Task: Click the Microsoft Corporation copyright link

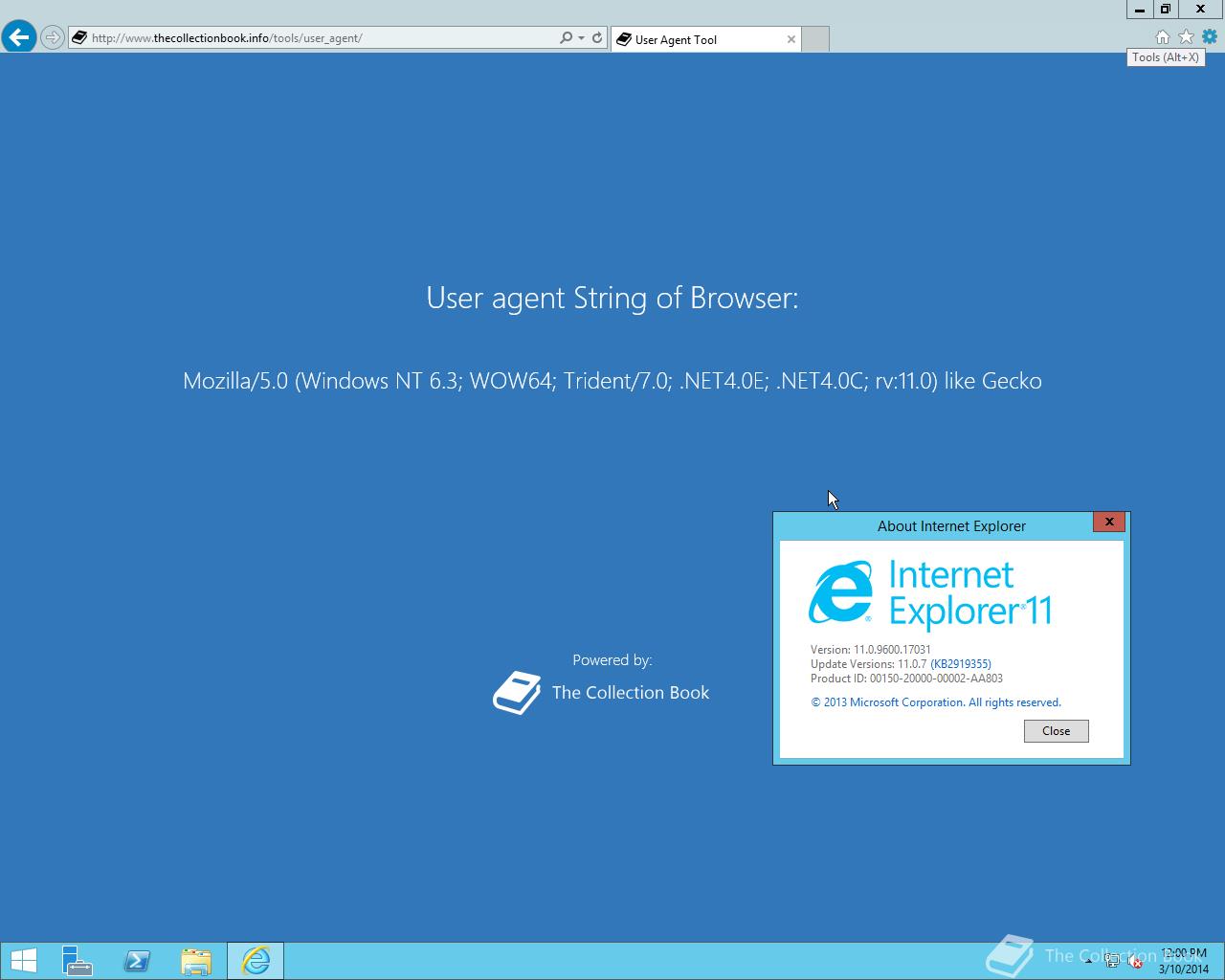Action: (936, 702)
